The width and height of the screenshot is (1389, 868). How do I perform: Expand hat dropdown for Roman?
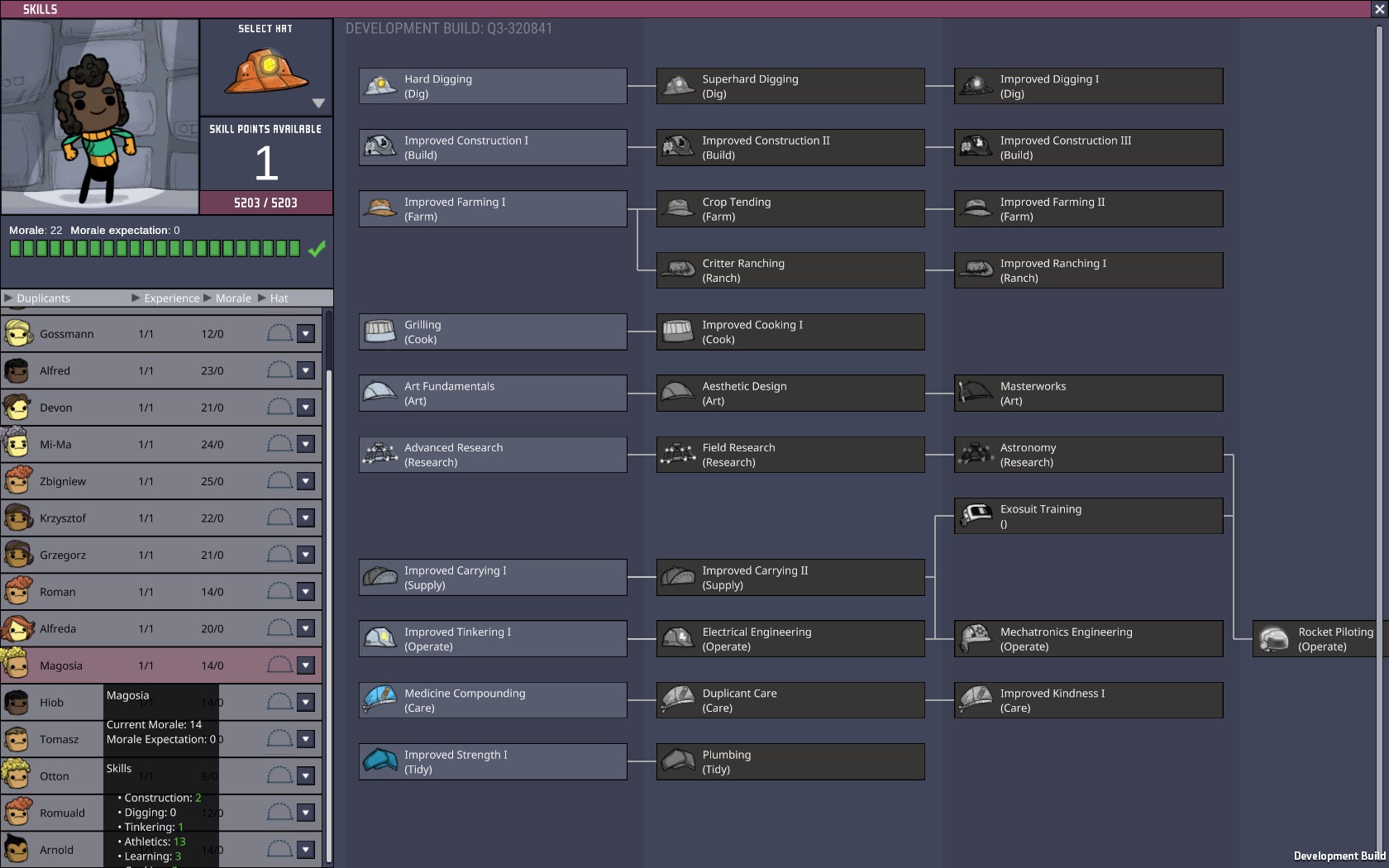click(306, 592)
